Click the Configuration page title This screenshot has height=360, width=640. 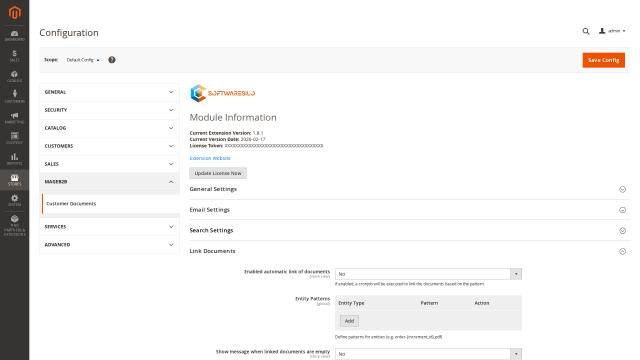[x=69, y=33]
